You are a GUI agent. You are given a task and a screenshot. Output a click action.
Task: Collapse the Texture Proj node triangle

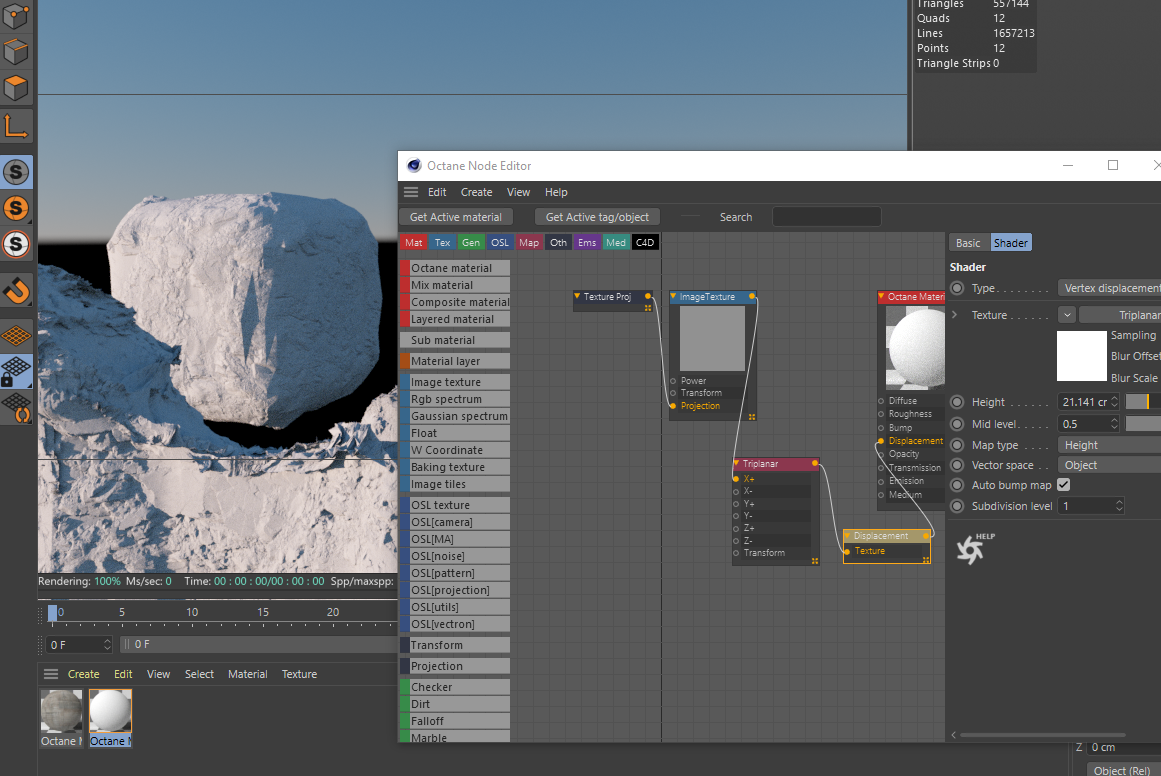click(577, 296)
